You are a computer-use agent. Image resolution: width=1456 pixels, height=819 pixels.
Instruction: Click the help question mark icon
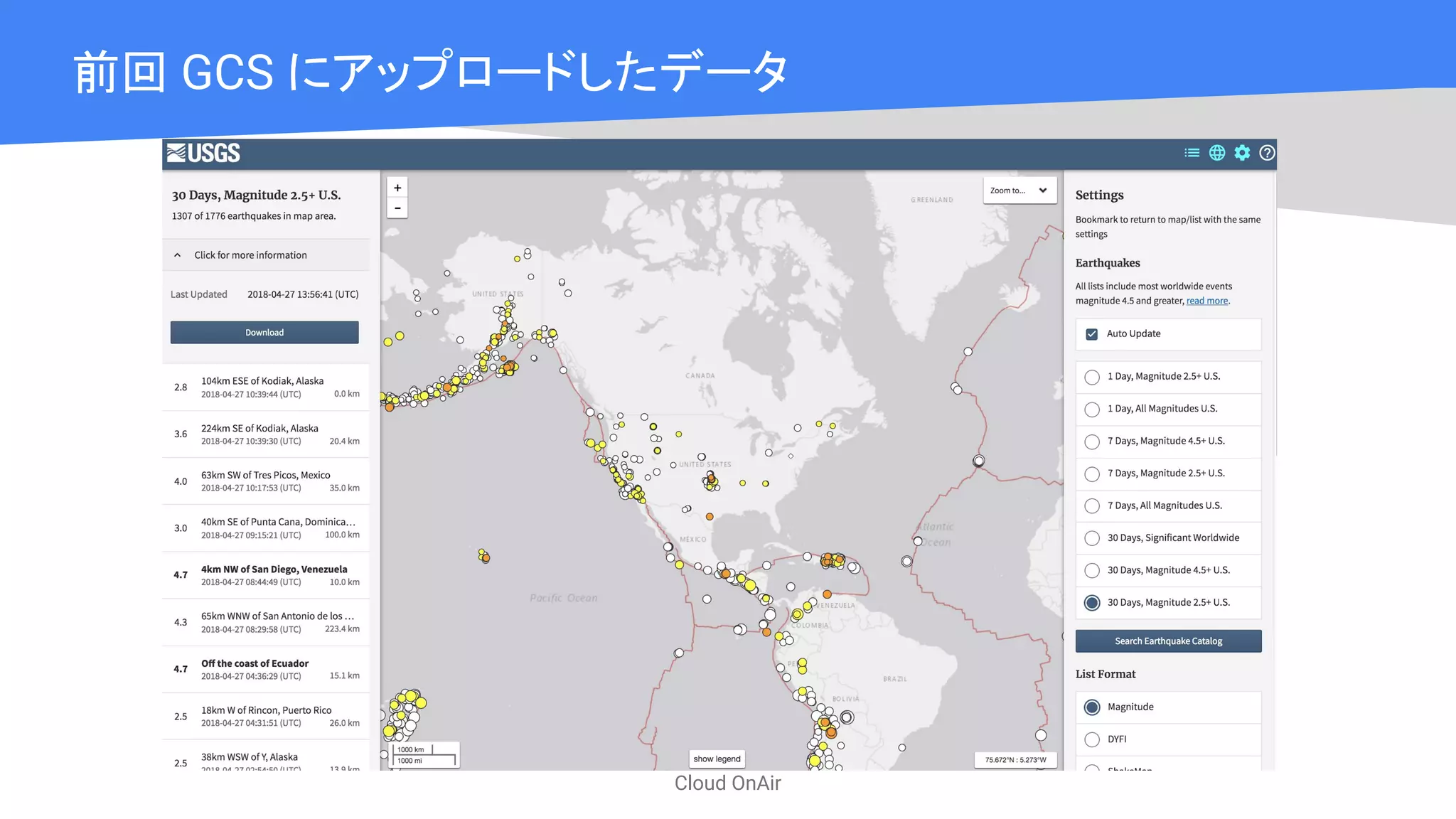[1267, 153]
